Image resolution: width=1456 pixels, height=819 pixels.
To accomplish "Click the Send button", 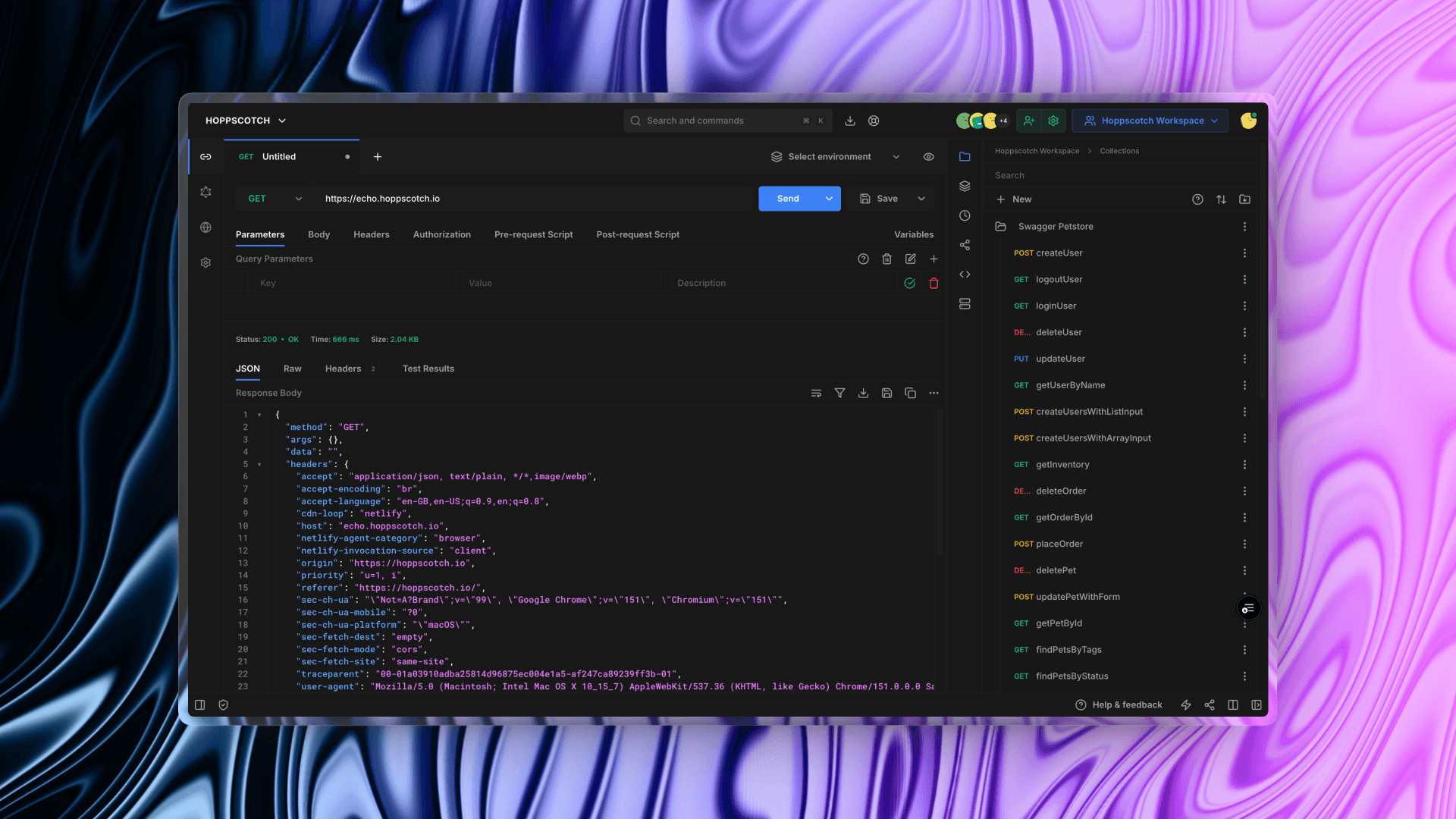I will (788, 199).
